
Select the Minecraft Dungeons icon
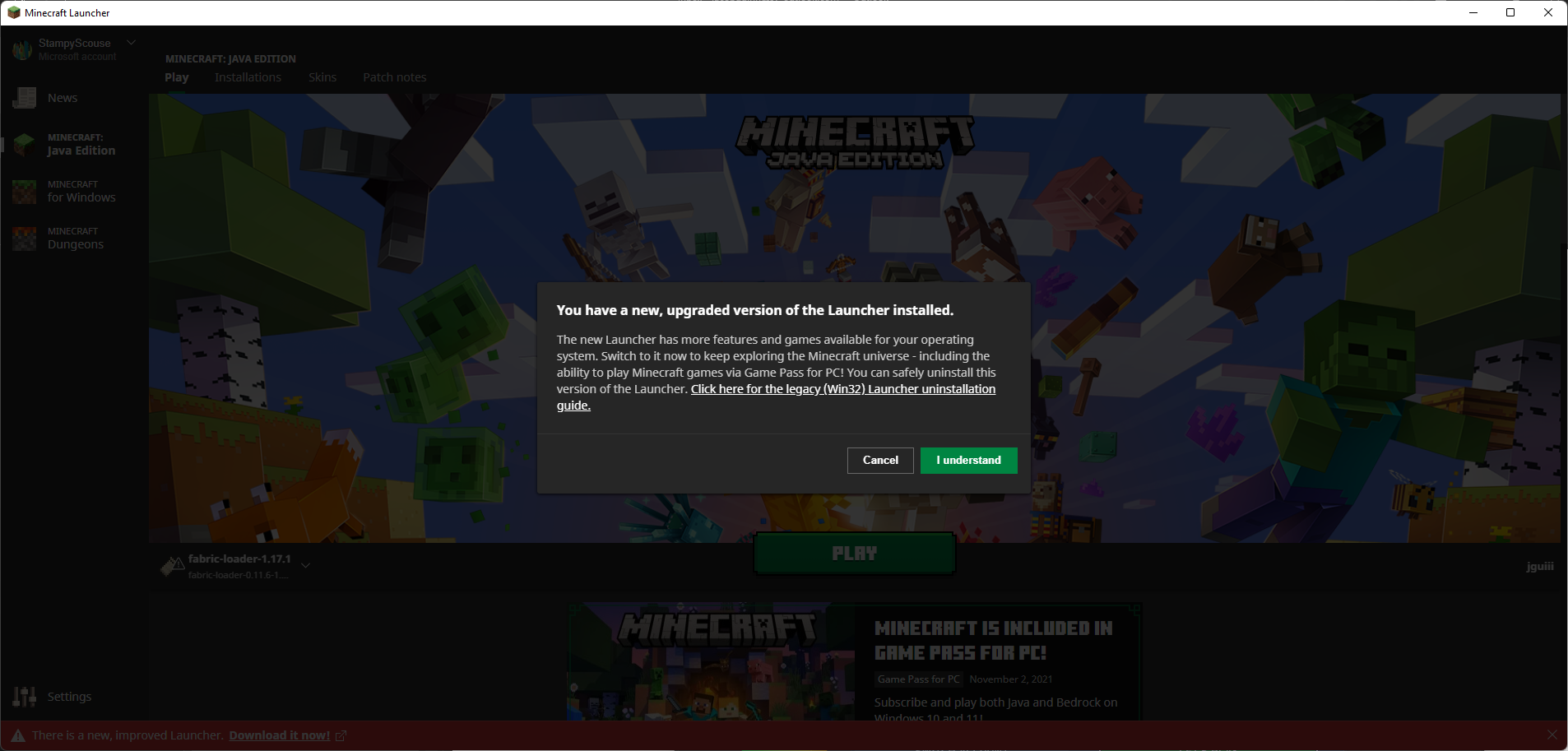coord(25,239)
